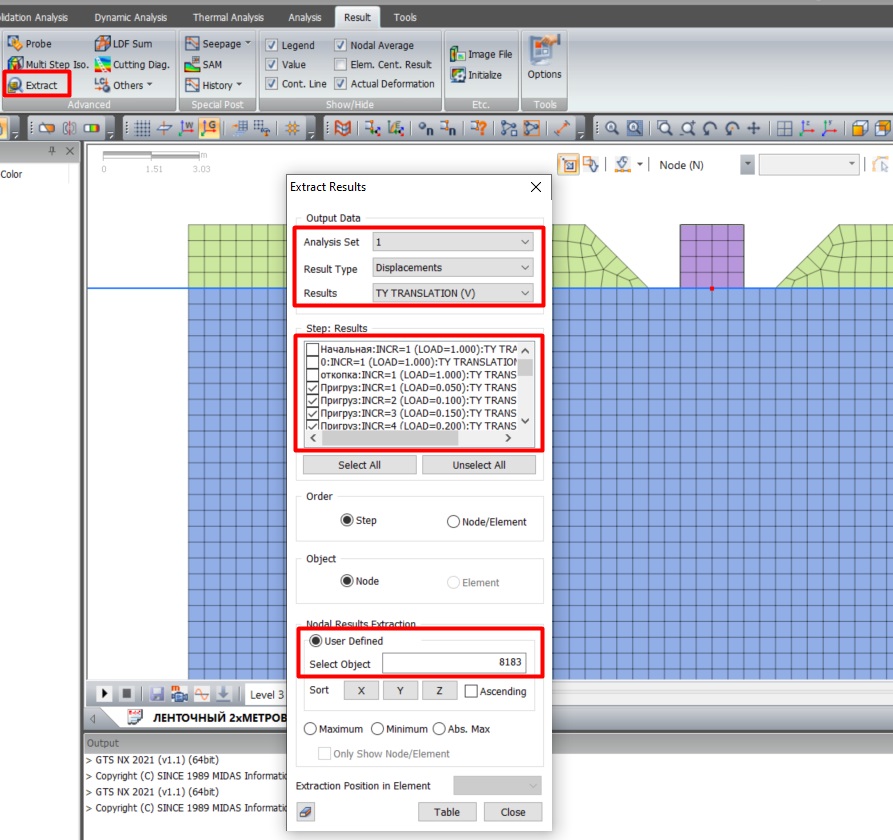This screenshot has width=893, height=840.
Task: Click the Table button
Action: [447, 812]
